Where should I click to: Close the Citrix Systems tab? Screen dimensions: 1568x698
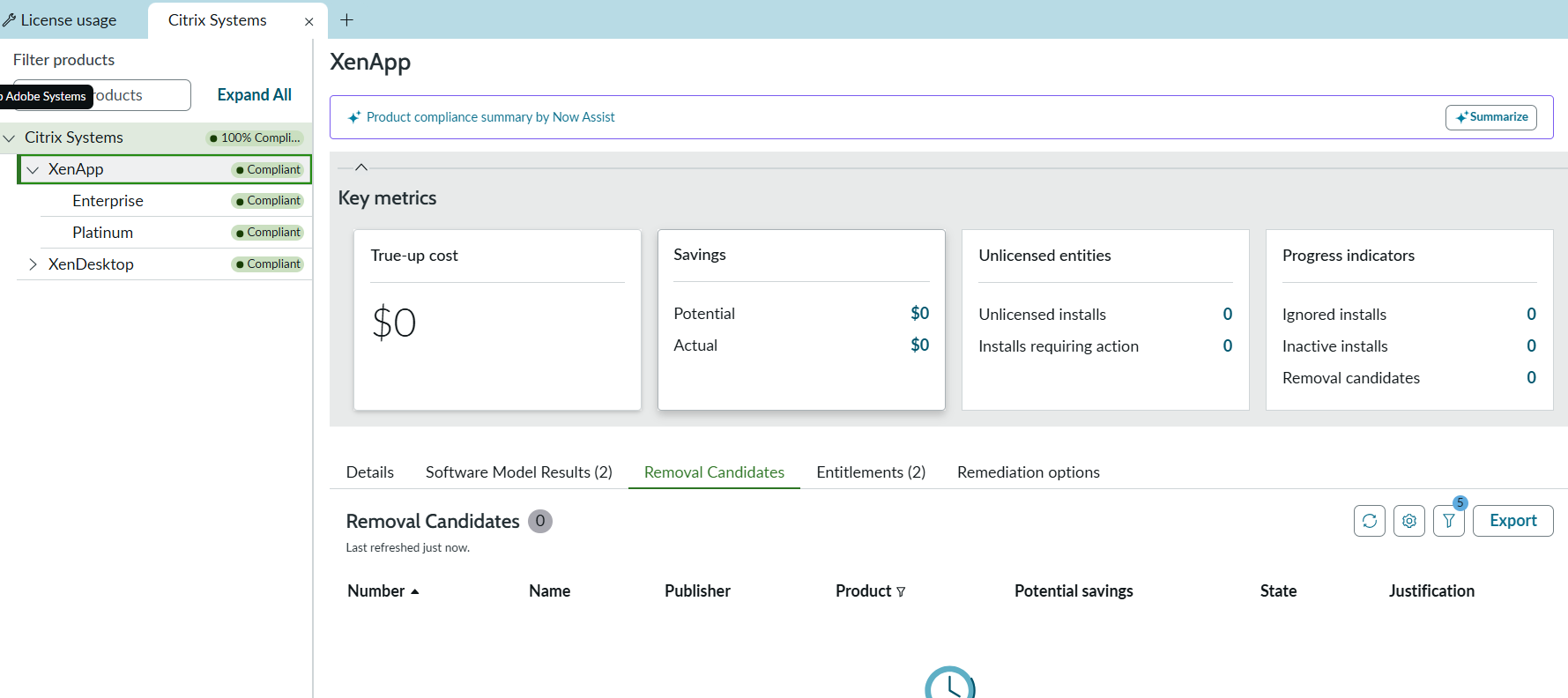tap(308, 21)
